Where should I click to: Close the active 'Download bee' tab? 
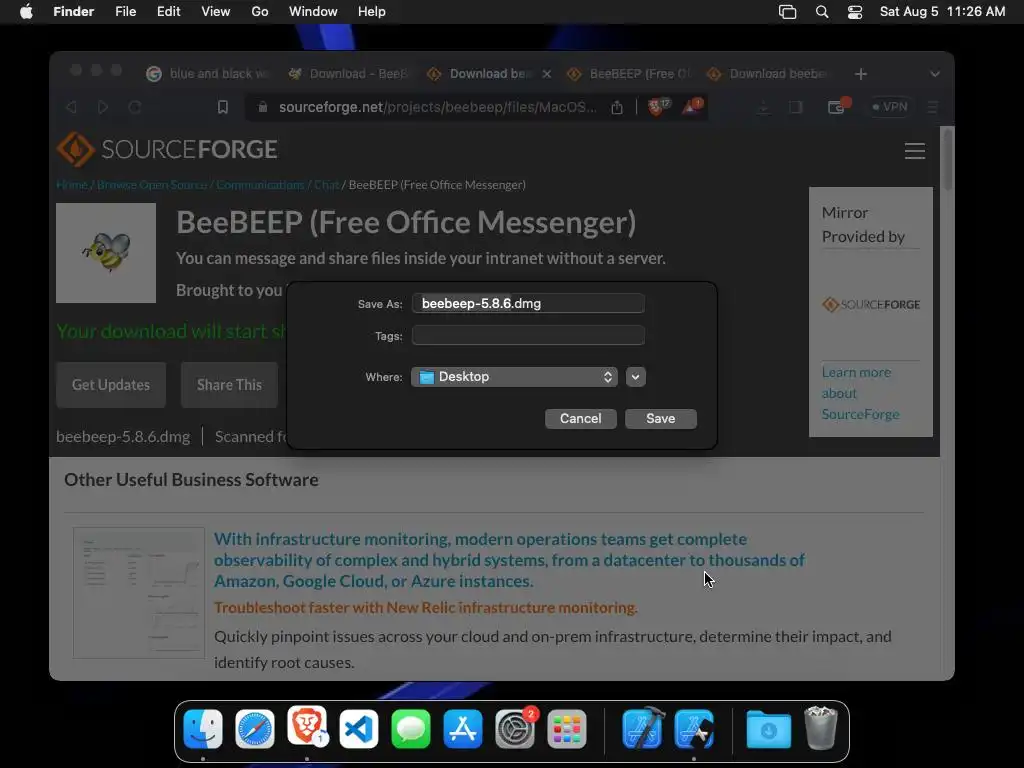(547, 74)
